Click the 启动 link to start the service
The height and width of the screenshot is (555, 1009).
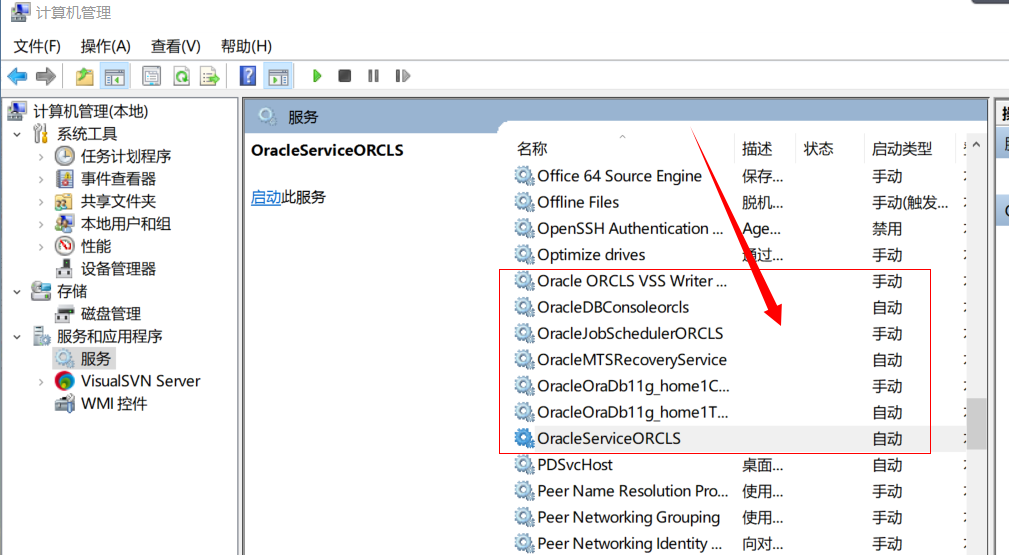(266, 197)
